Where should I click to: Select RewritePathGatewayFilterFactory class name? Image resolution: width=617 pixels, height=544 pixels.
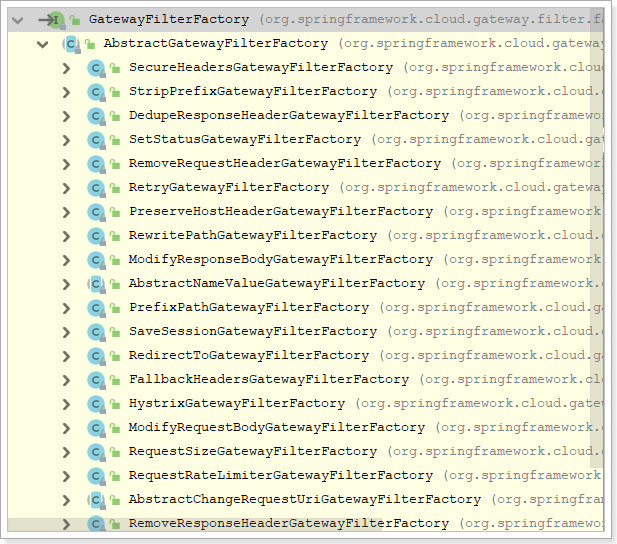[x=253, y=235]
